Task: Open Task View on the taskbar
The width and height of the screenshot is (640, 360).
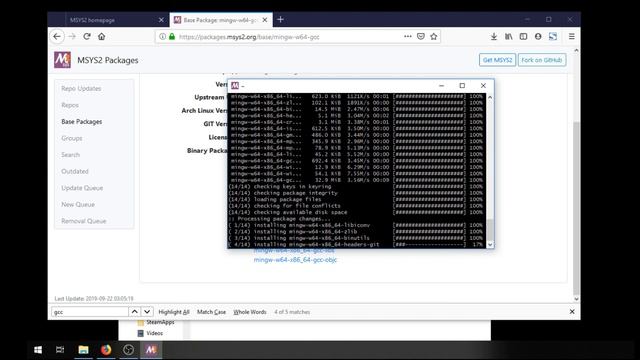Action: tap(60, 350)
